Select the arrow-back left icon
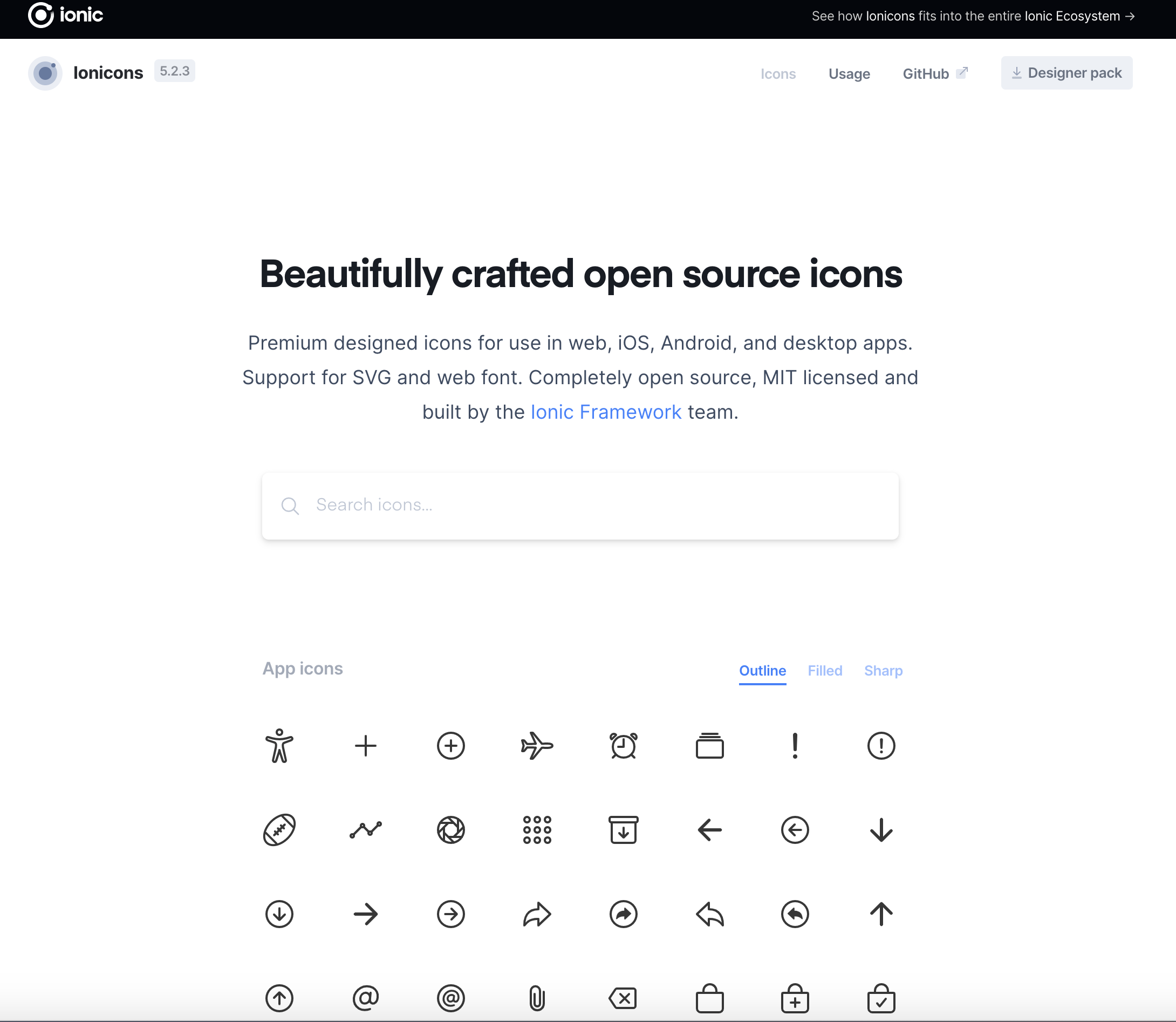 pos(710,830)
